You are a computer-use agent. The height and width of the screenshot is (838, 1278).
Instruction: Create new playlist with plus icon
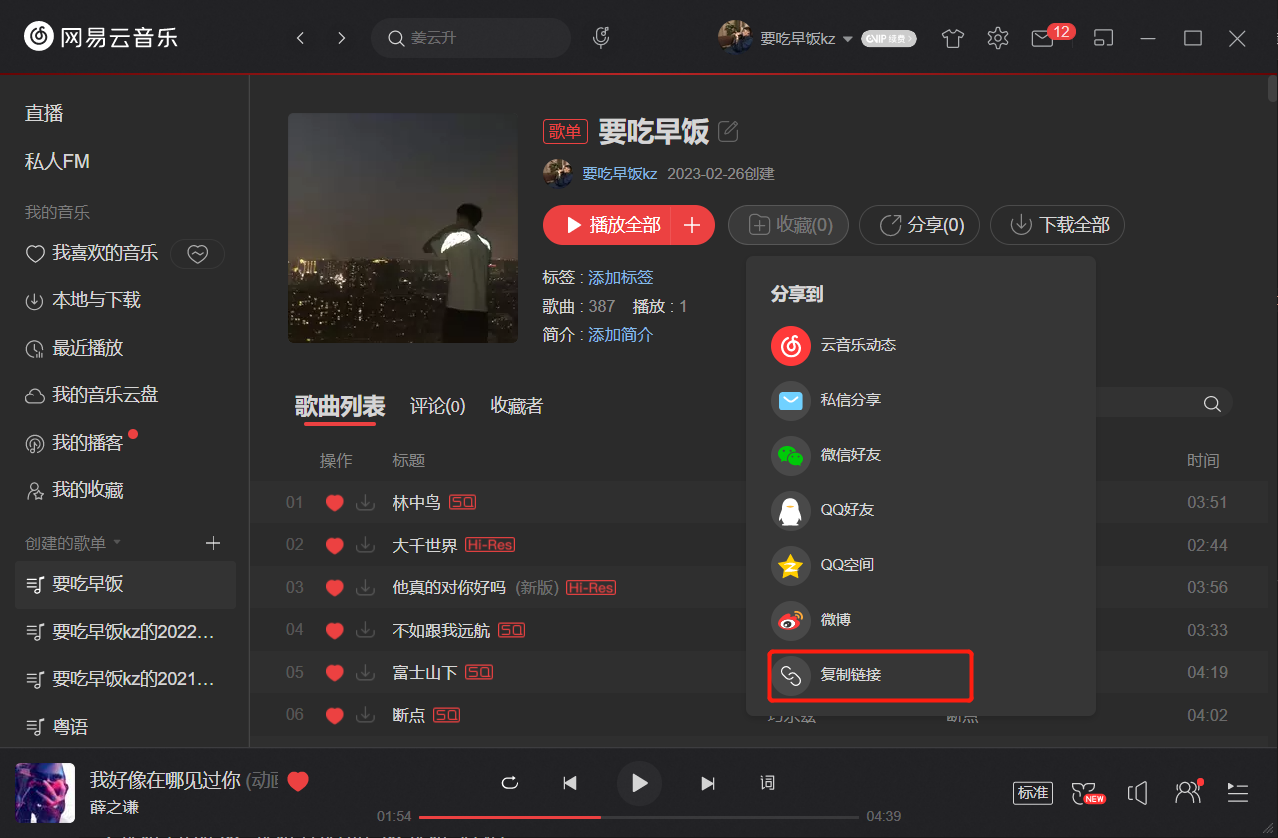213,543
